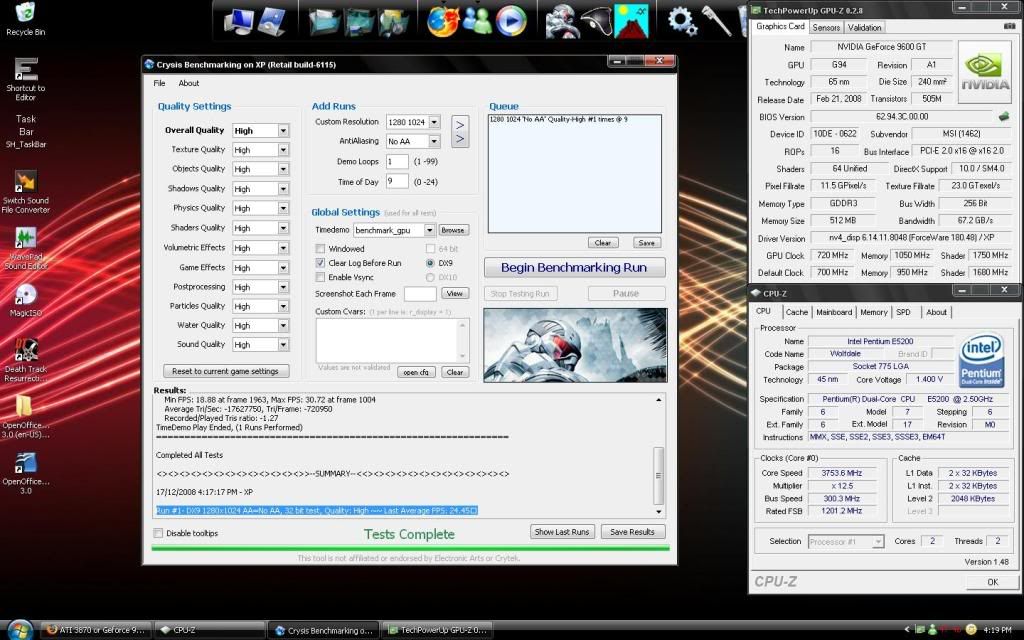Viewport: 1024px width, 640px height.
Task: Open the OpenOffice 3.0 (en-US) folder icon
Action: [24, 406]
